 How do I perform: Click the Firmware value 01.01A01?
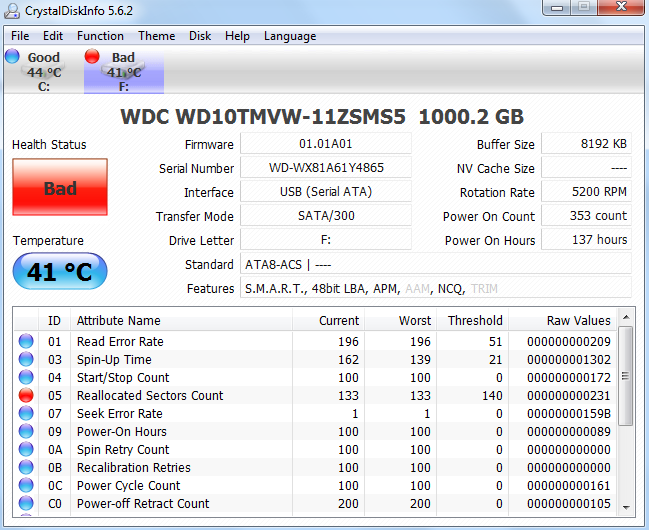[x=326, y=144]
